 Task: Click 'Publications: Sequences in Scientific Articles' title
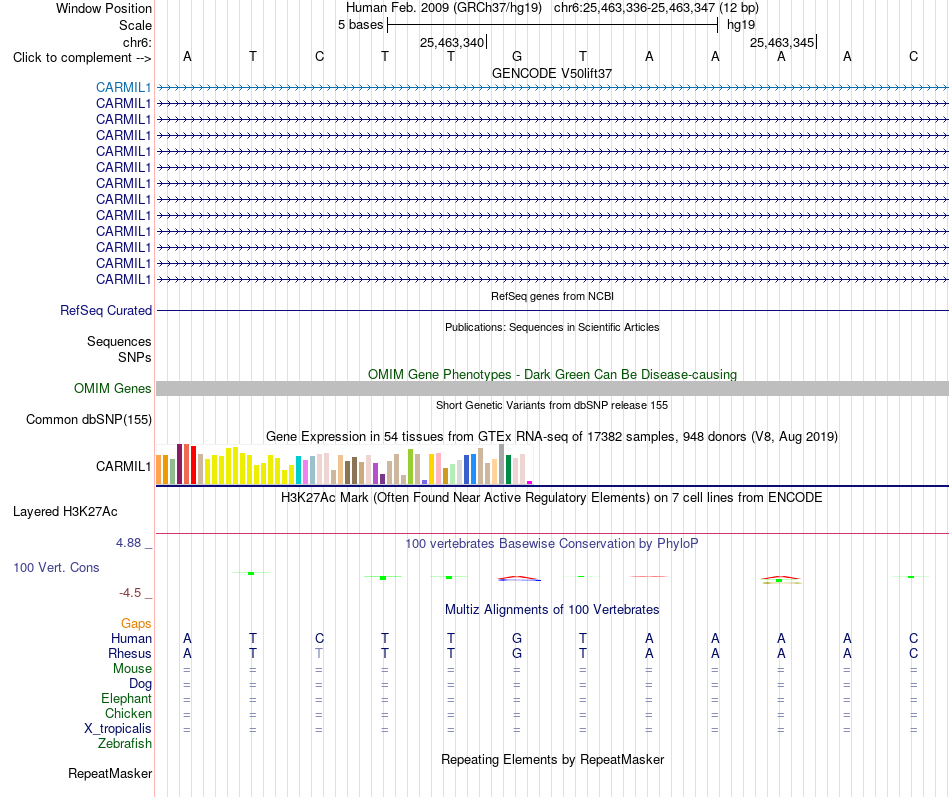[552, 327]
